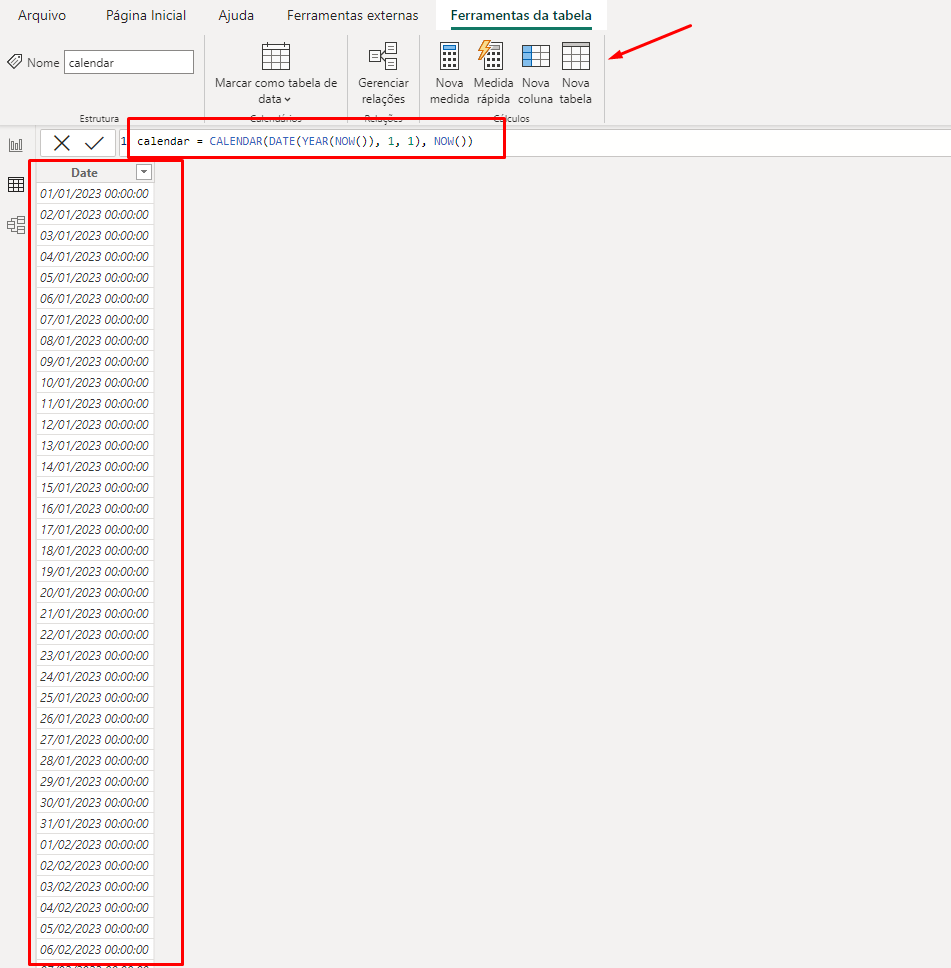This screenshot has width=951, height=968.
Task: Switch to Data table view in sidebar
Action: pos(16,184)
